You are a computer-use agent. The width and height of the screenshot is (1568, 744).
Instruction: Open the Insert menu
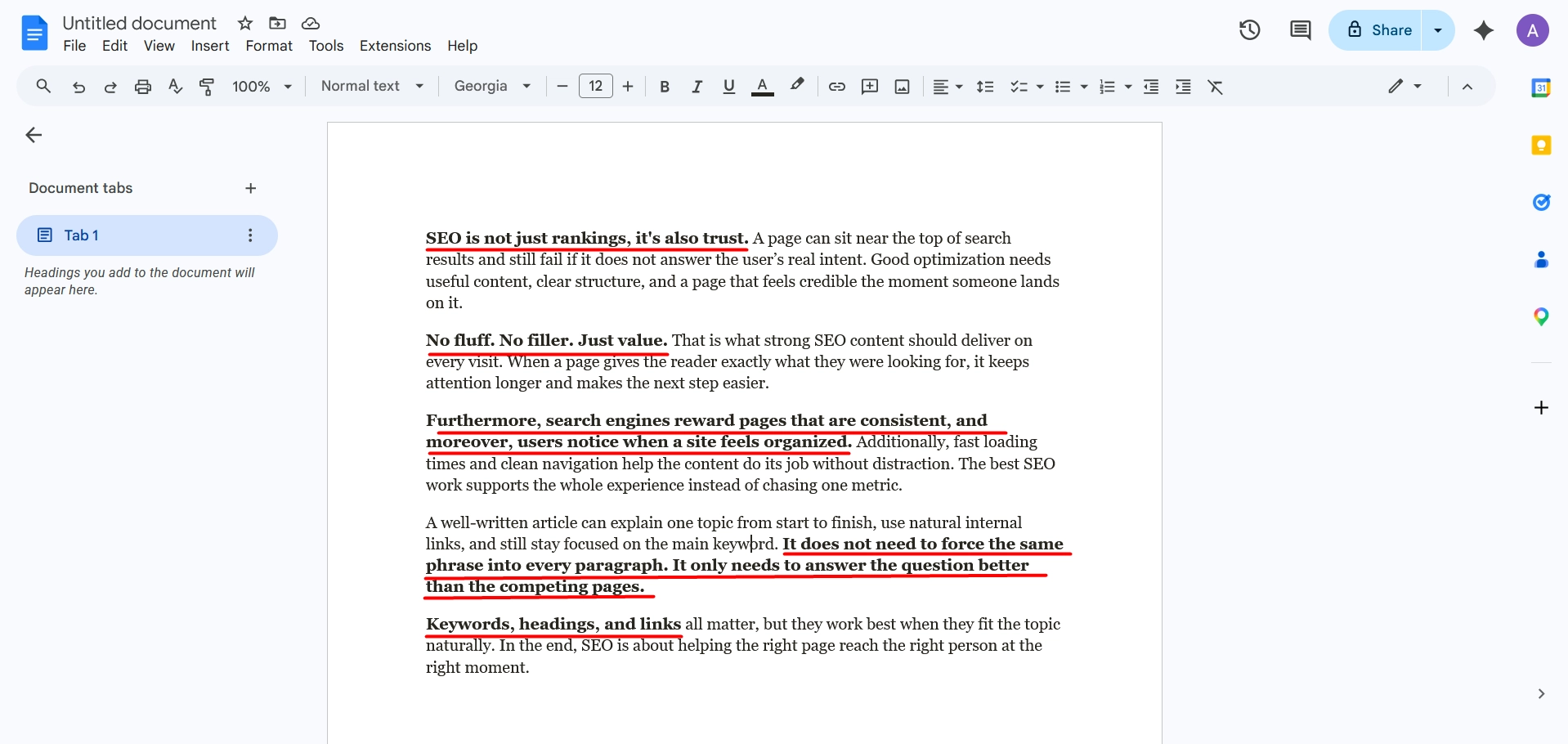pyautogui.click(x=210, y=46)
